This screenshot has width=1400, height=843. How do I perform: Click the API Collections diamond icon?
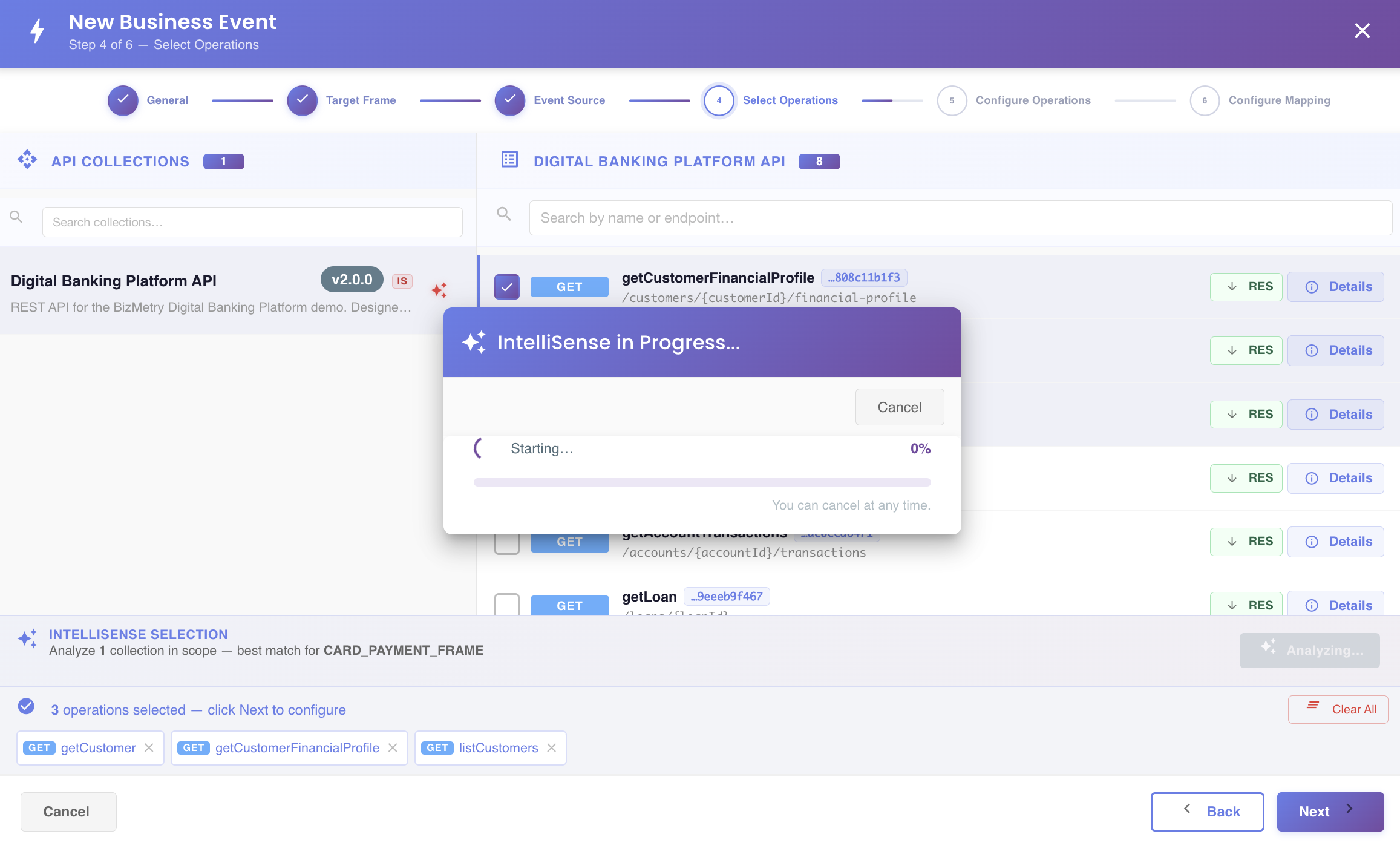tap(27, 160)
